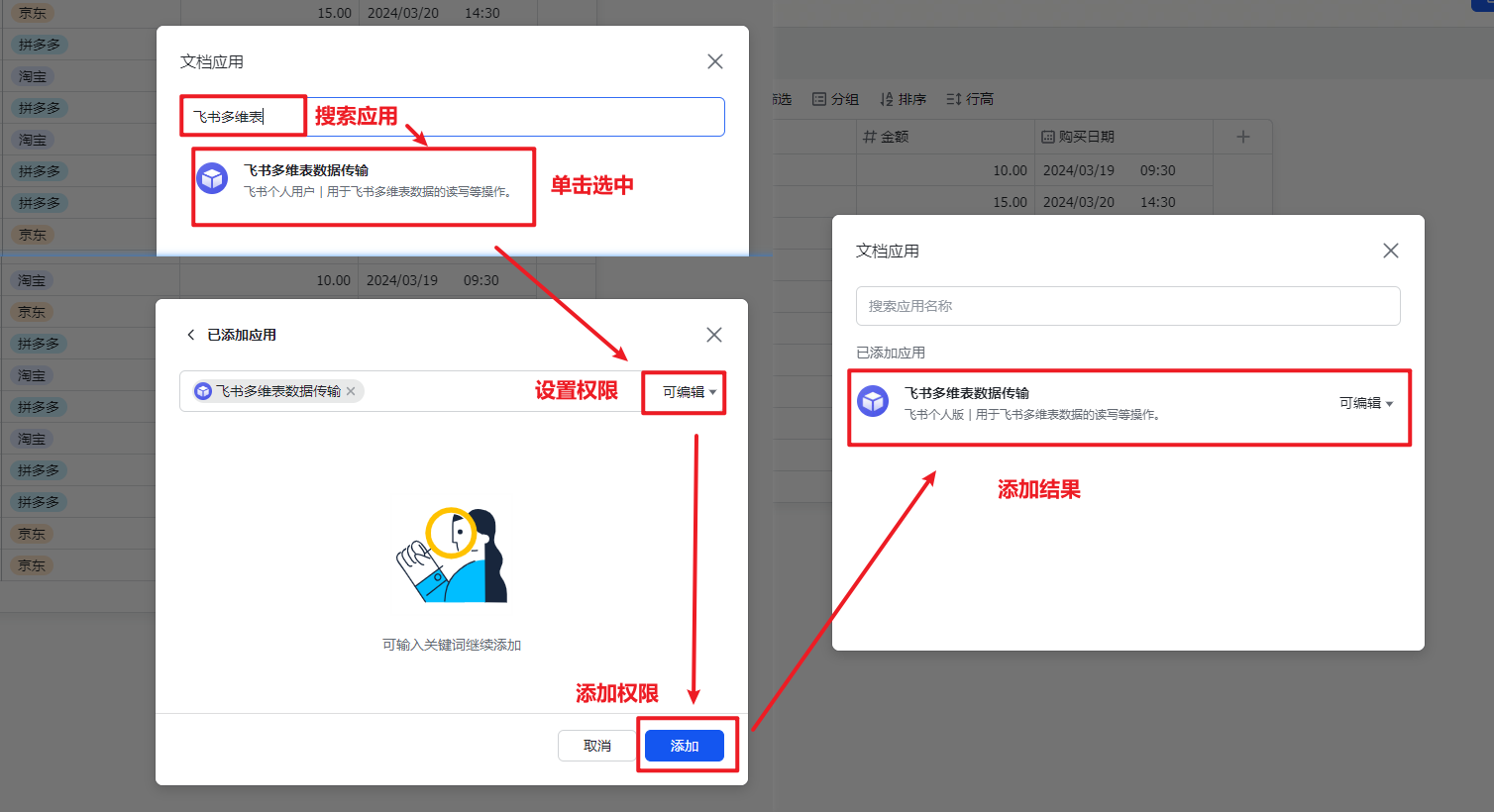Click the 2024/03/19 date cell in left table
The image size is (1494, 812).
tap(447, 280)
